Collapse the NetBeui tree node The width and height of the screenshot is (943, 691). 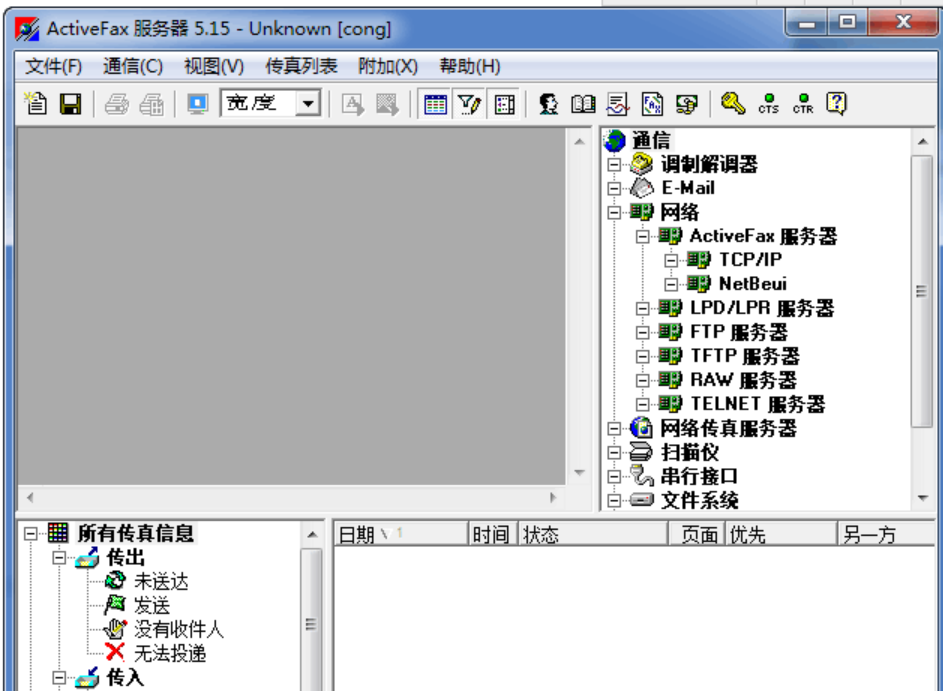(x=671, y=284)
